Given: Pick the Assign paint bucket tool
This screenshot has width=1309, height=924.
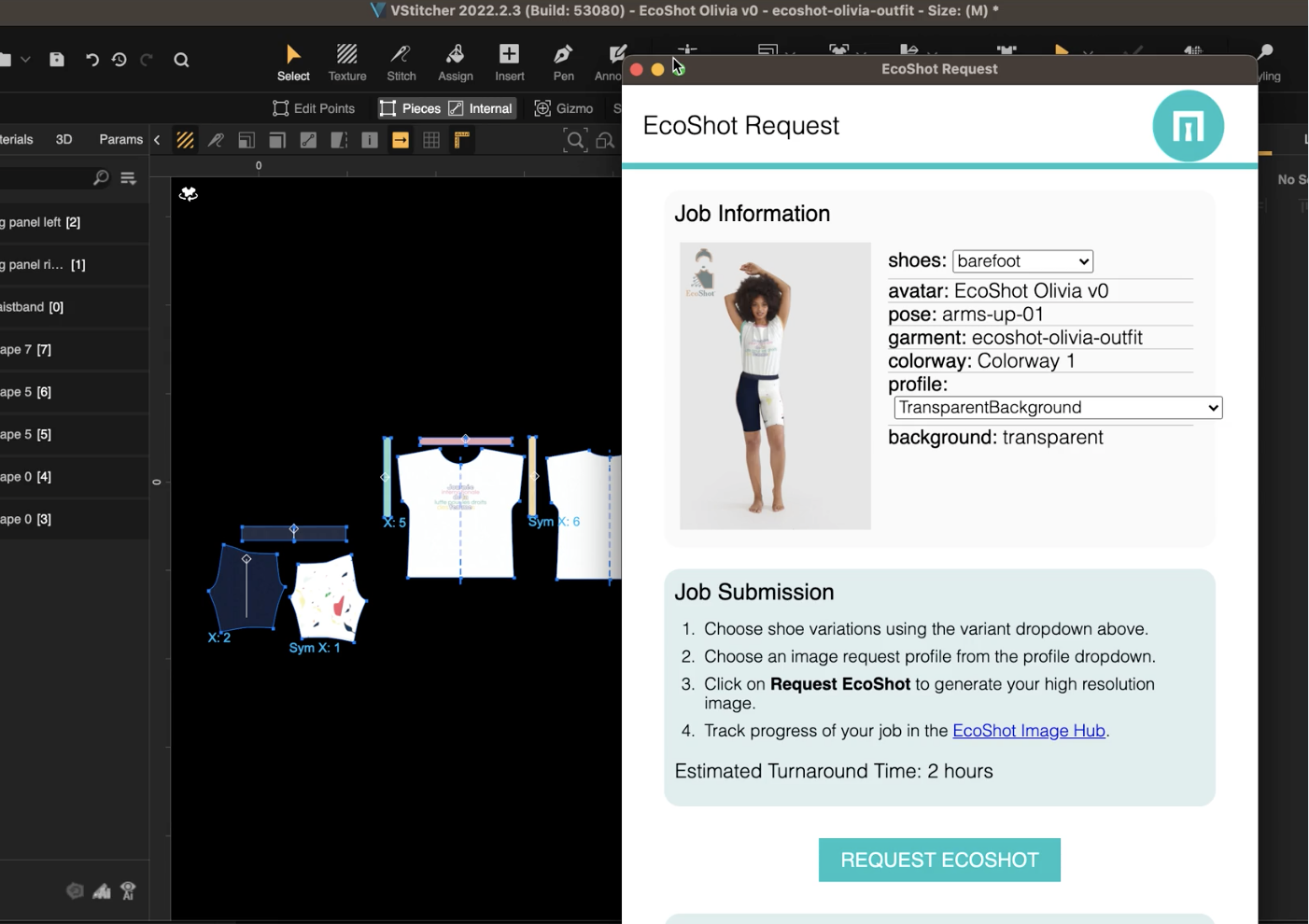Looking at the screenshot, I should click(456, 63).
